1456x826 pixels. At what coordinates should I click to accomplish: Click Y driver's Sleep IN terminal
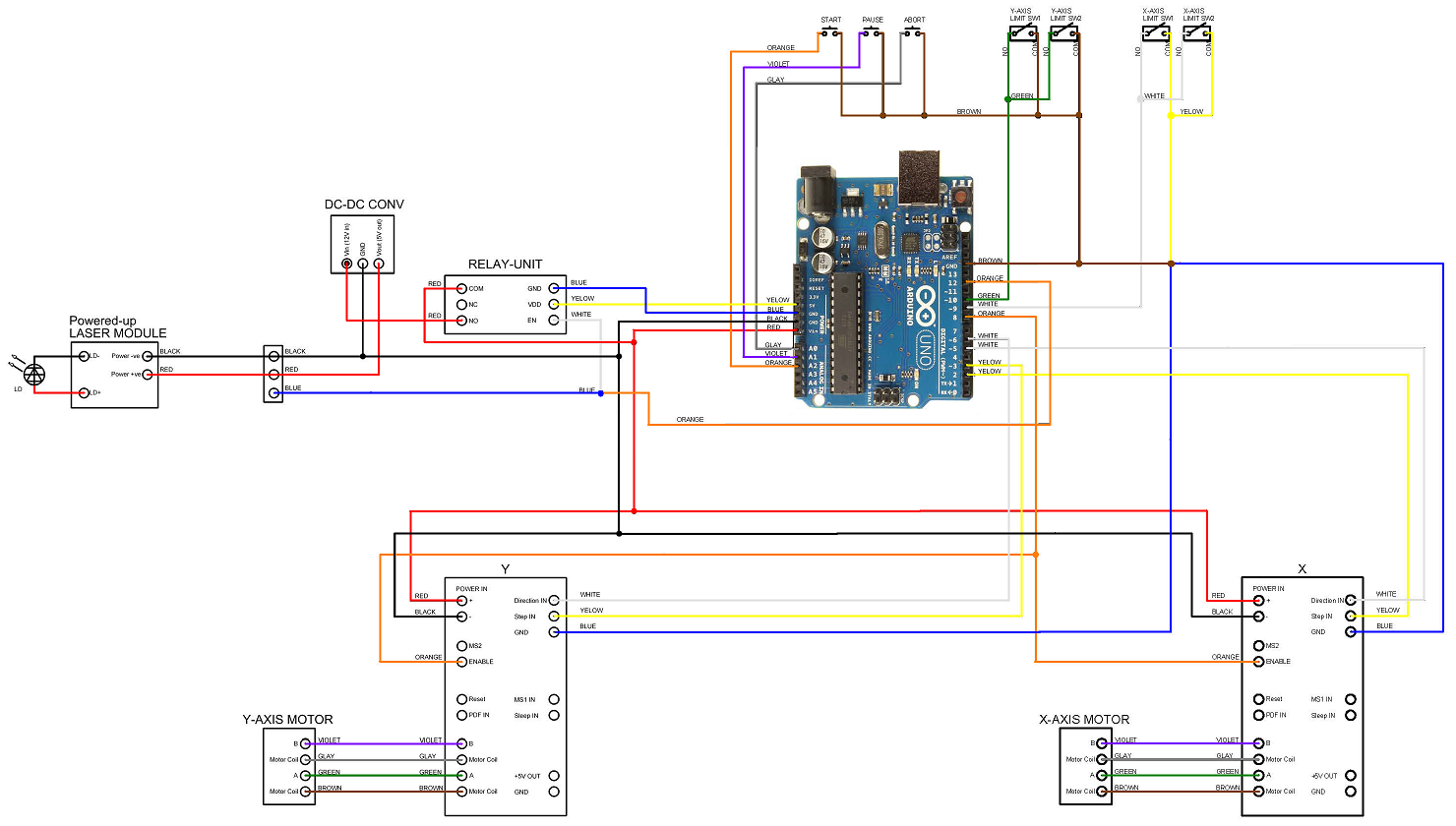click(554, 715)
